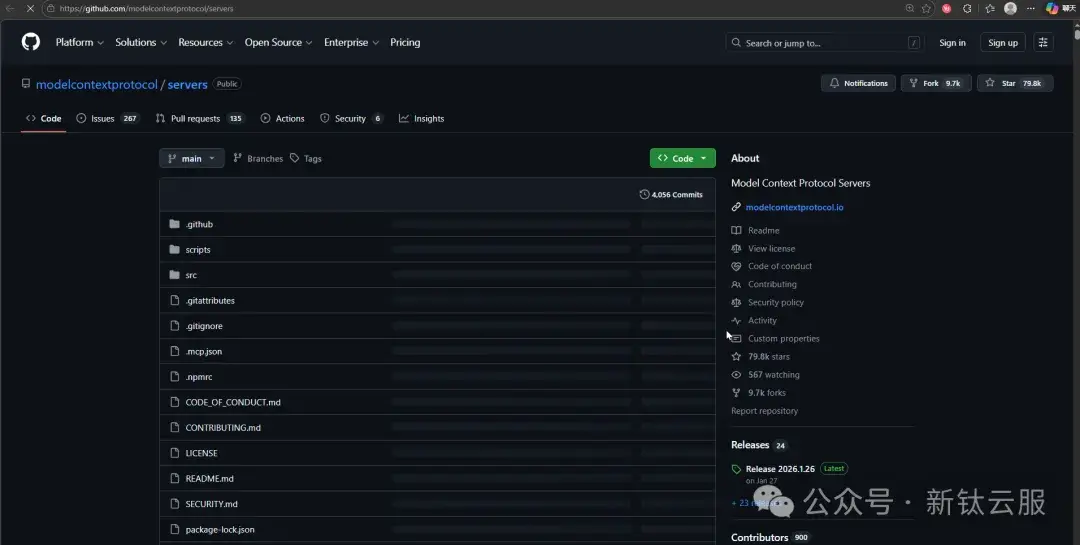Open browser extensions puzzle icon
This screenshot has width=1080, height=545.
(x=967, y=8)
